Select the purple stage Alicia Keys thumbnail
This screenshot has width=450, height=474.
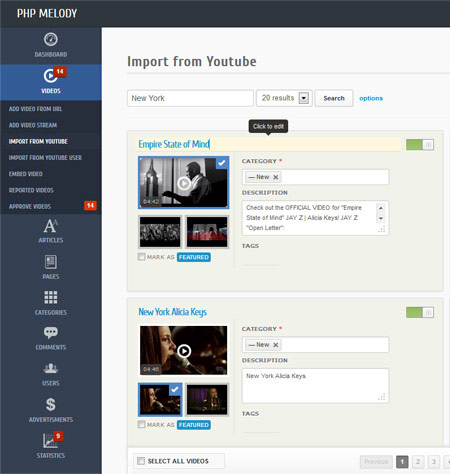click(207, 400)
